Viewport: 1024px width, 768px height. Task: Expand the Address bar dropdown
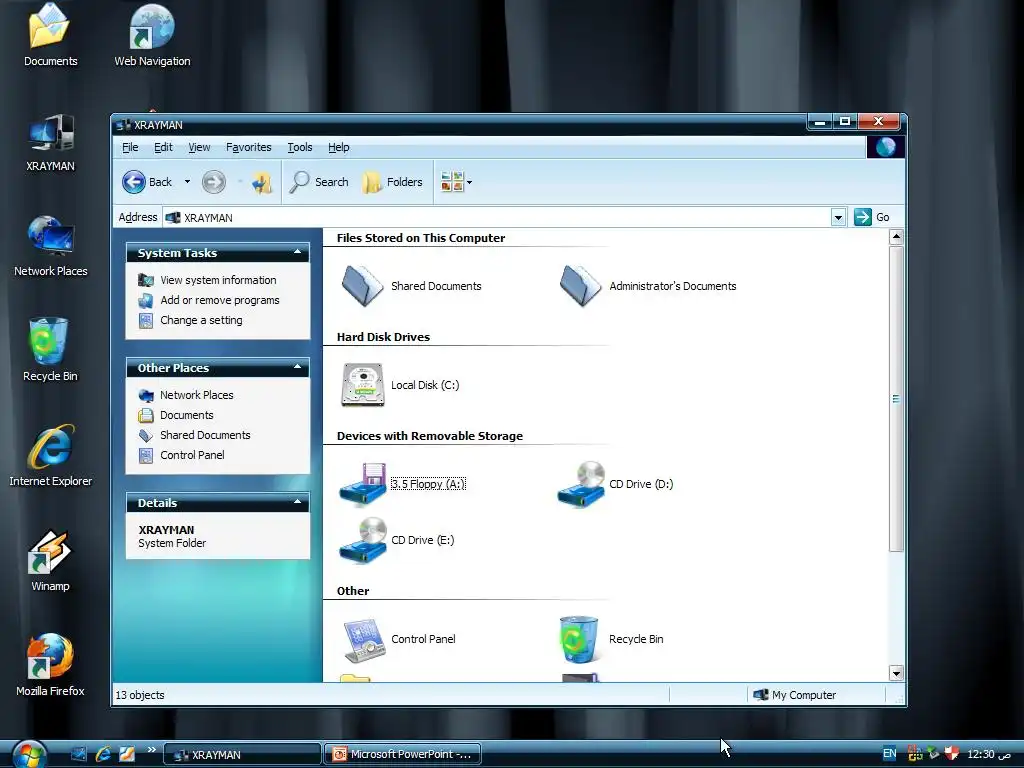[839, 217]
